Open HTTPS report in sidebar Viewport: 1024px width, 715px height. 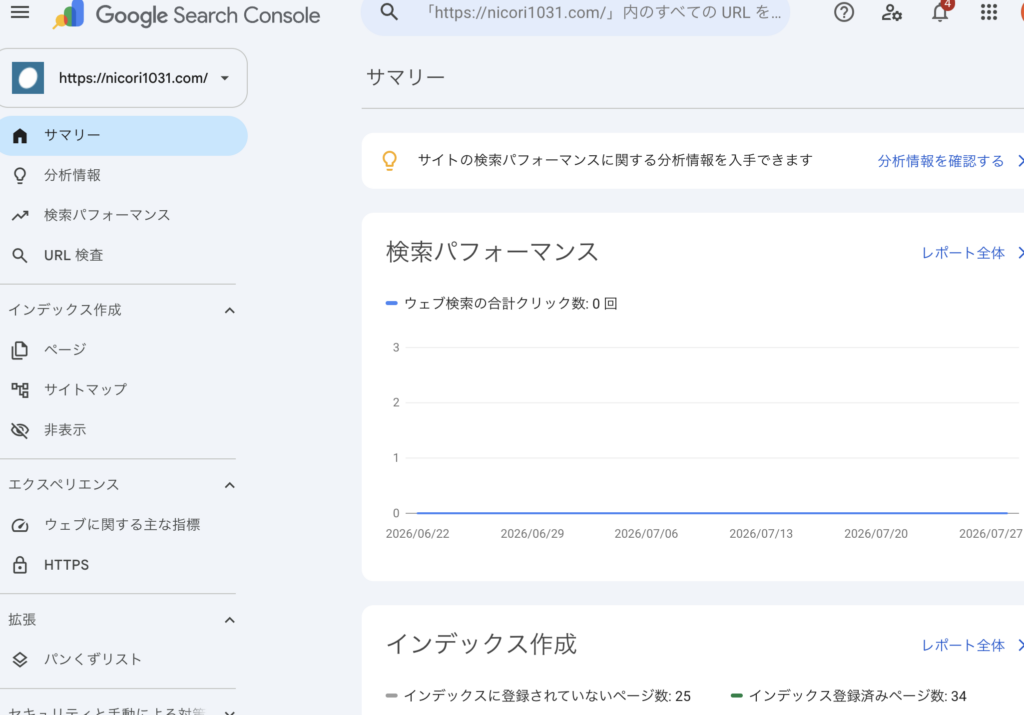67,565
